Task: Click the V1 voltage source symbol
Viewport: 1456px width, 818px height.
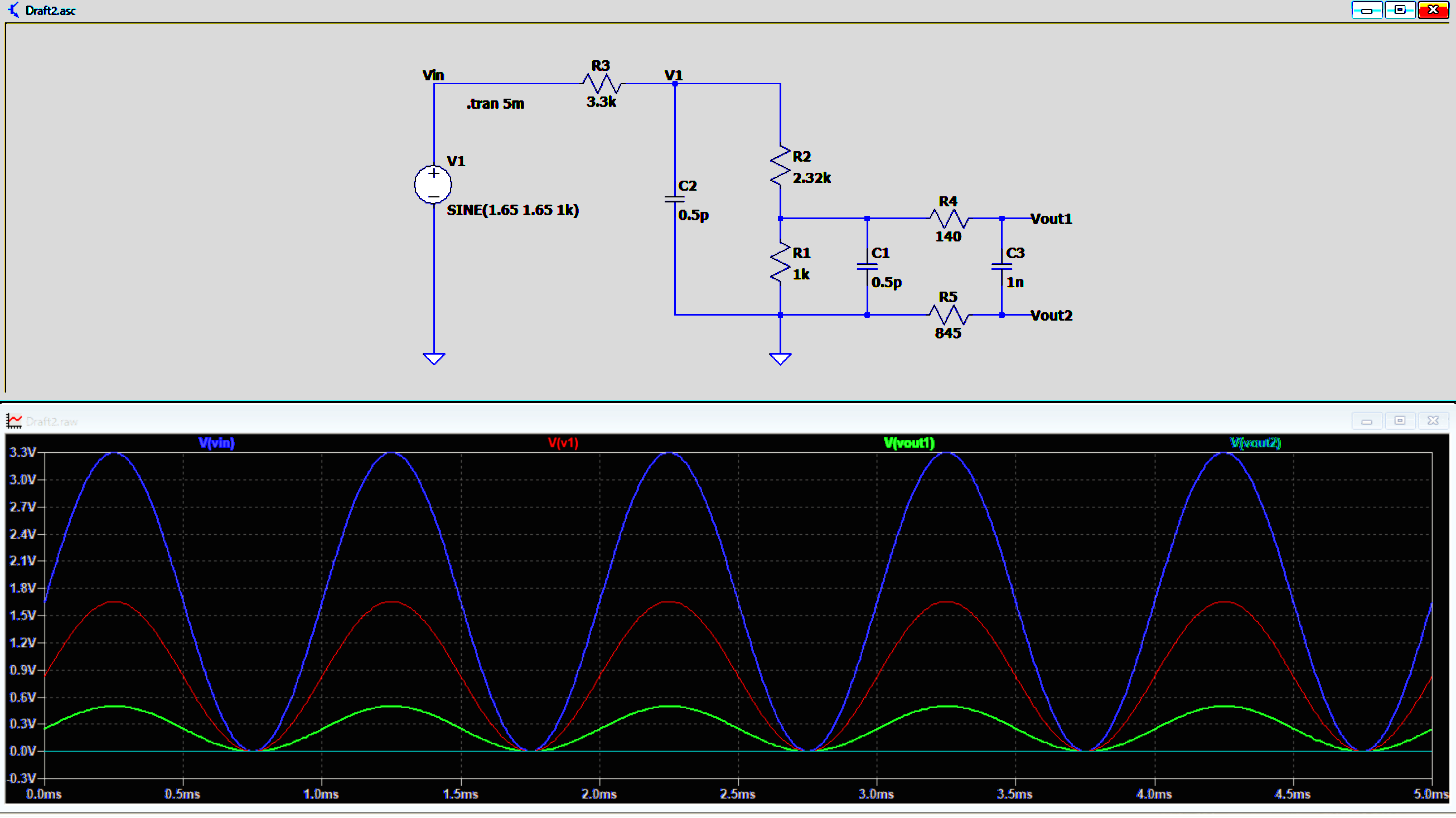Action: (x=433, y=185)
